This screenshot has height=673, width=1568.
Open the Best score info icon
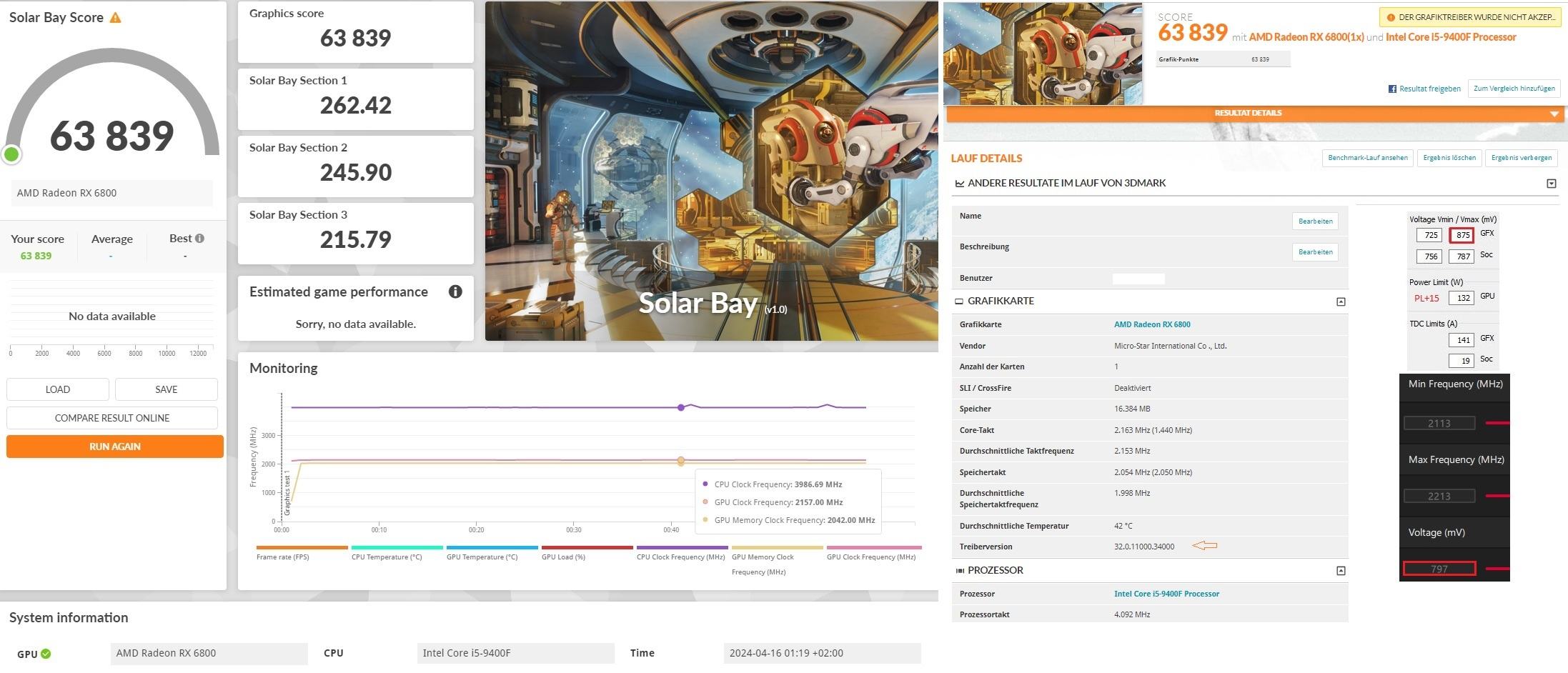tap(199, 239)
